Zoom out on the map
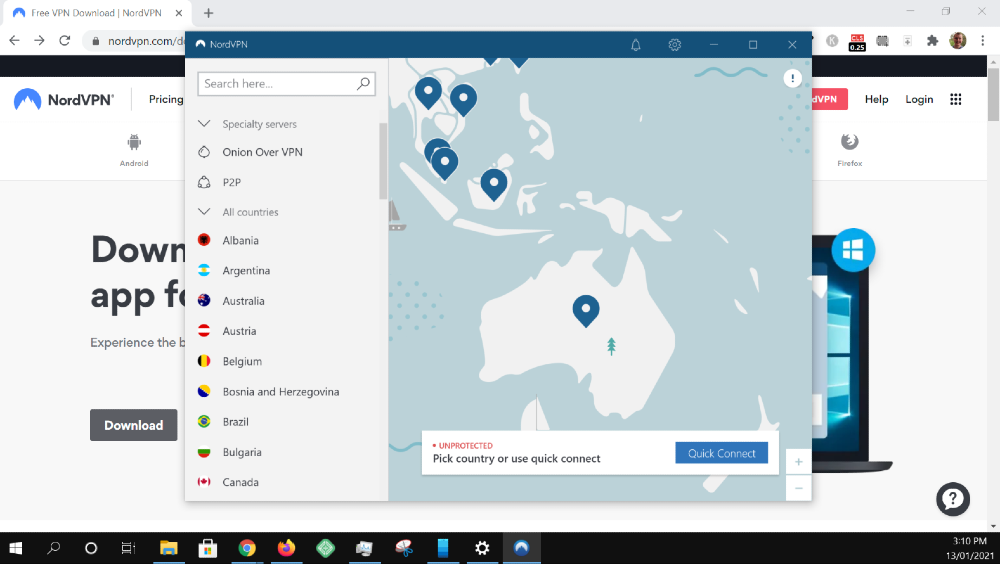 click(x=798, y=488)
